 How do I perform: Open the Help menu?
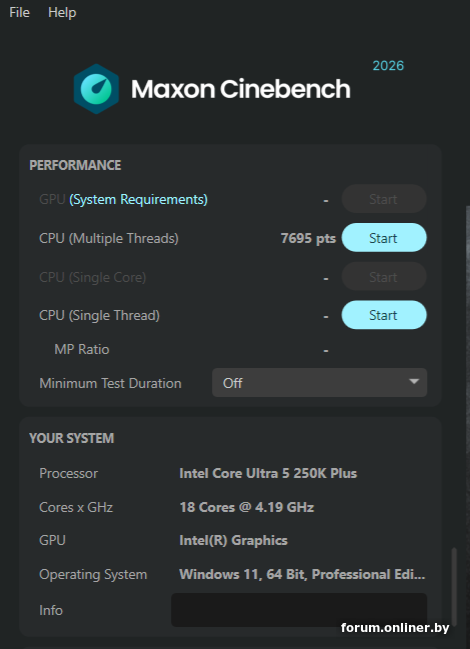point(62,12)
